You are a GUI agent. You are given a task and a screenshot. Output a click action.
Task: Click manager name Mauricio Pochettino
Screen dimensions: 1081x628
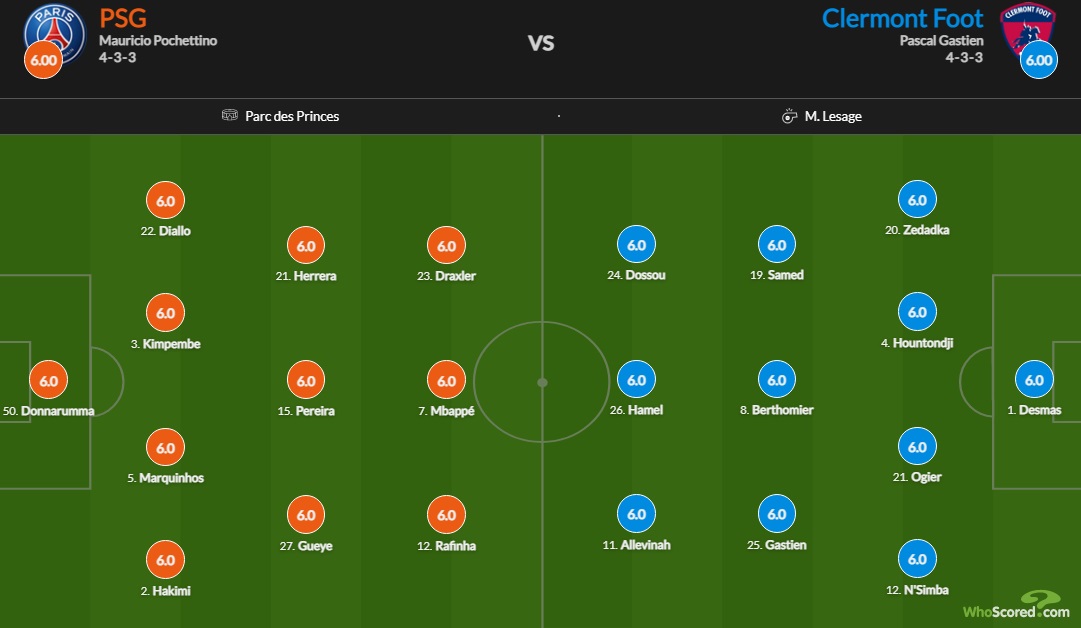[158, 41]
